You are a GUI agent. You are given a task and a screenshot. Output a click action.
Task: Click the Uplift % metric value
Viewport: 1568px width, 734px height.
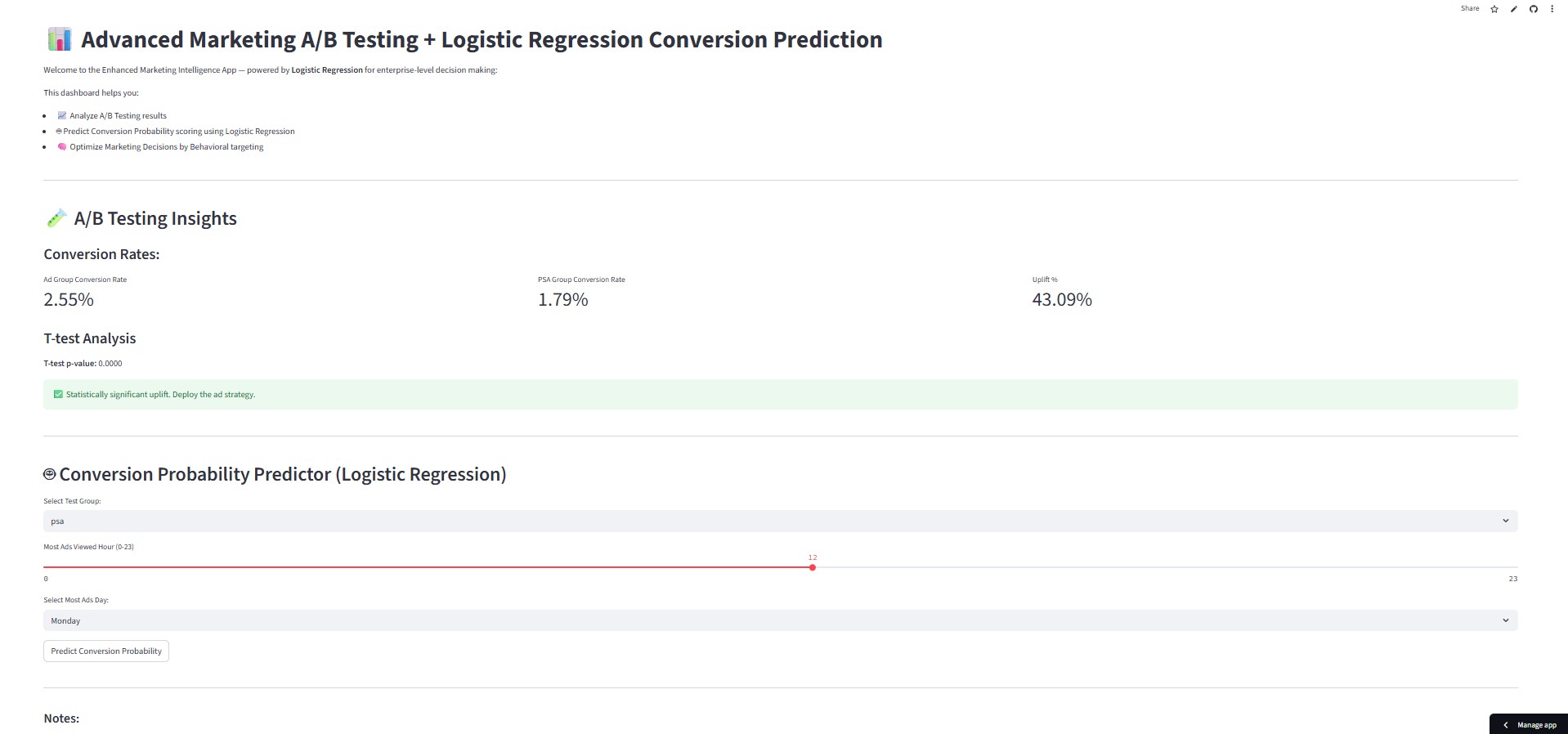1062,300
